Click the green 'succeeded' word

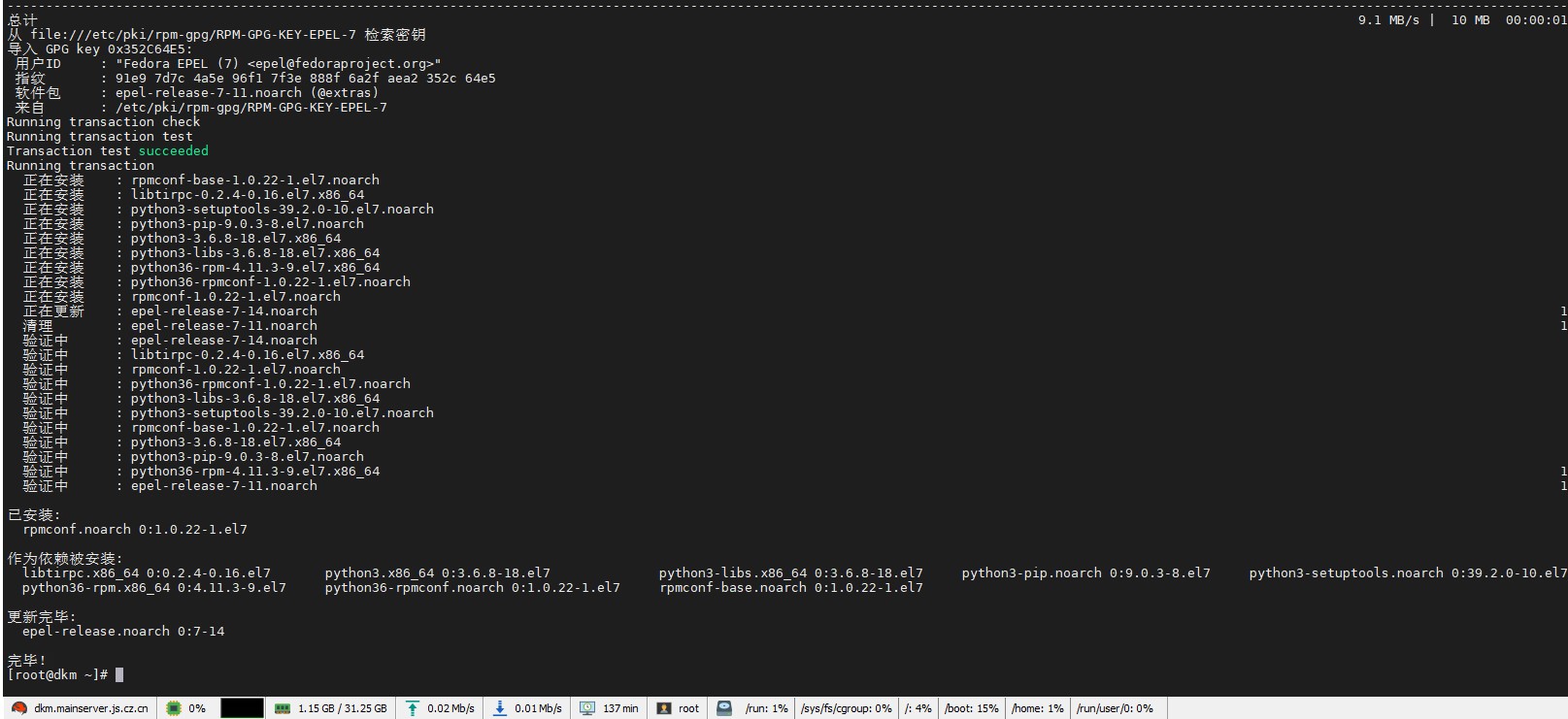(x=174, y=150)
